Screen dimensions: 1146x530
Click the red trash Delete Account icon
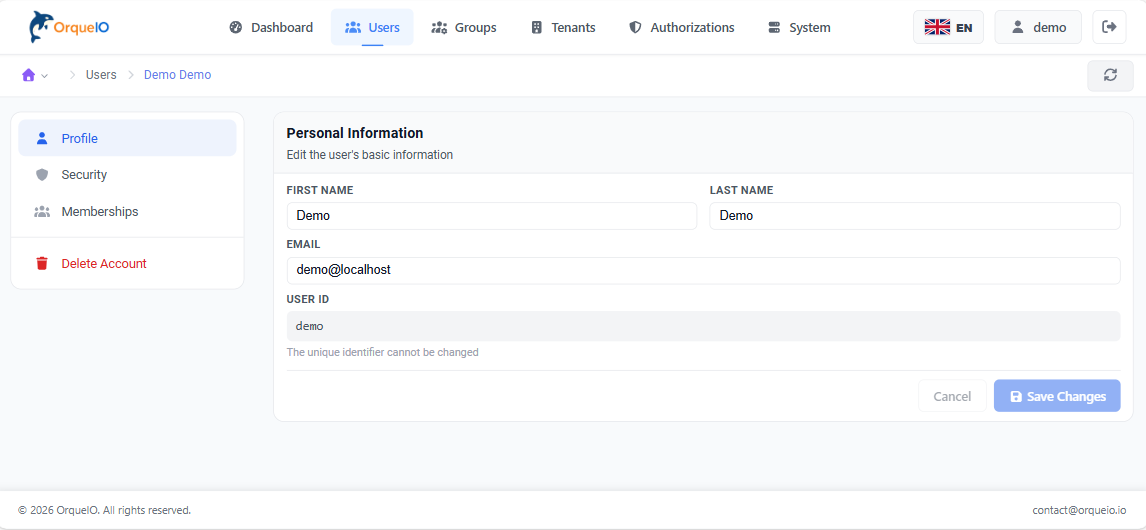(x=42, y=263)
